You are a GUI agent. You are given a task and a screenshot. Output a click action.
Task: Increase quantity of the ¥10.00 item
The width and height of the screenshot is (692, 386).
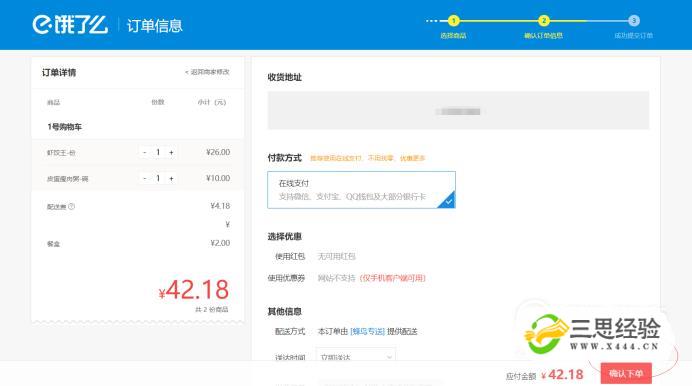171,178
